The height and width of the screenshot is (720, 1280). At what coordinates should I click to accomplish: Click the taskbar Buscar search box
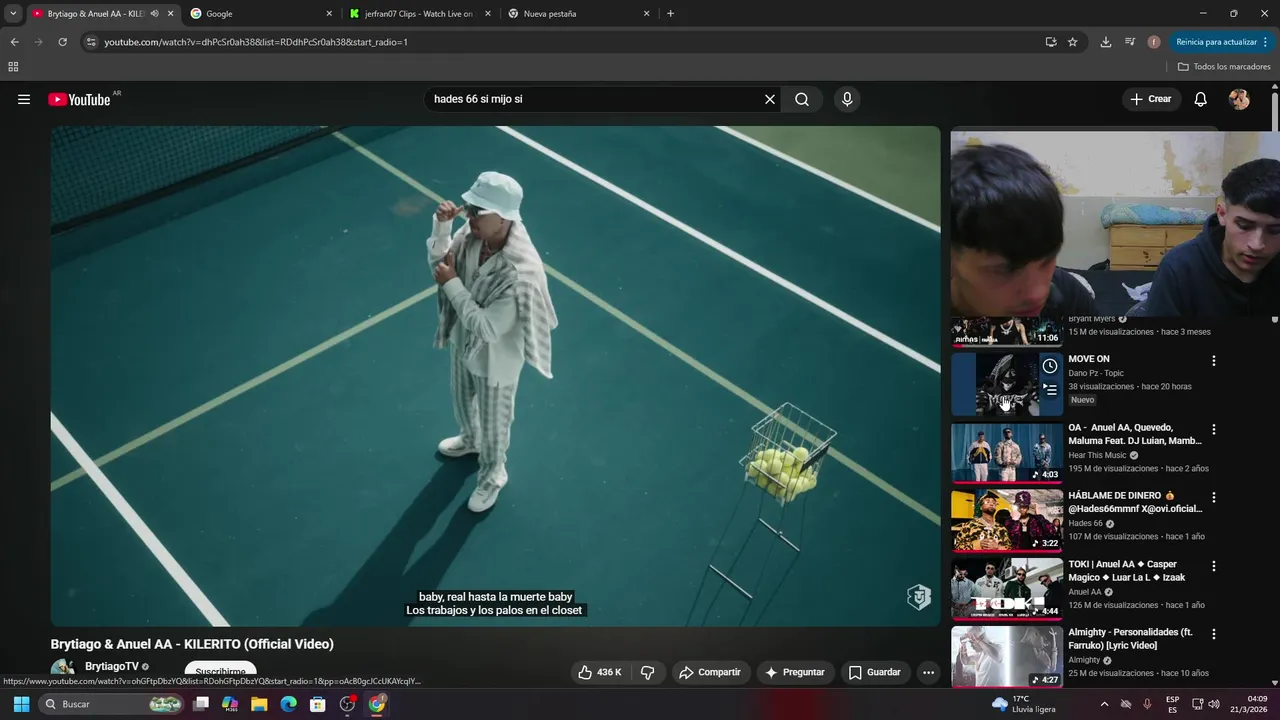click(112, 704)
